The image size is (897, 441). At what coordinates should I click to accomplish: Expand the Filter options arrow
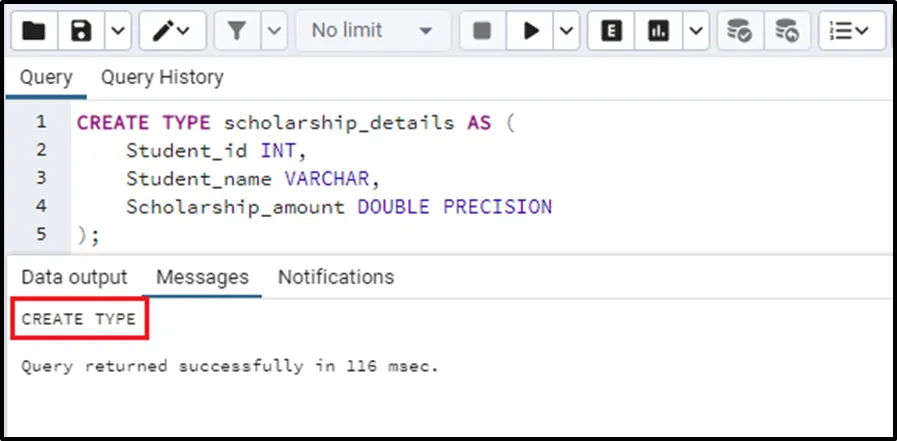click(x=274, y=31)
